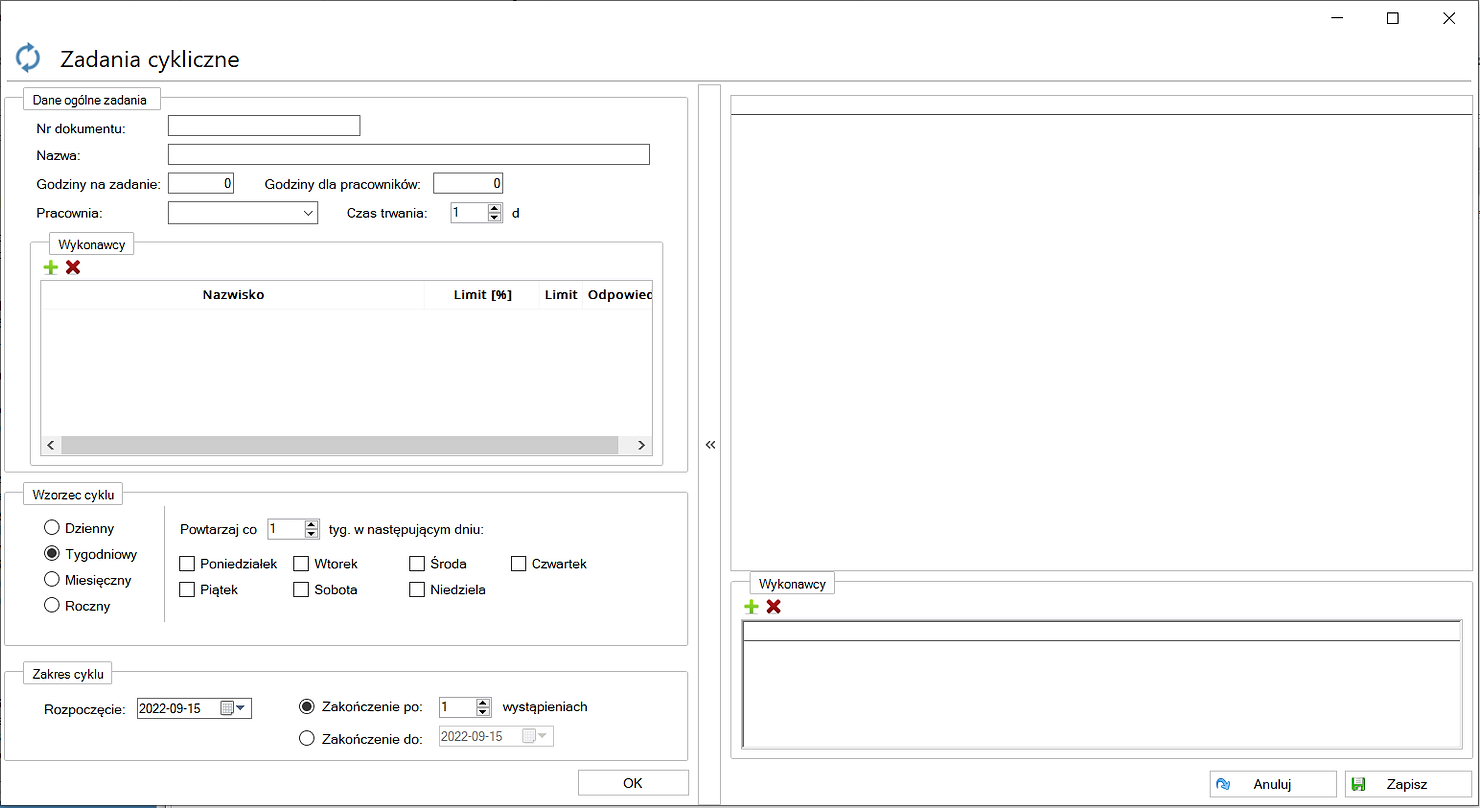This screenshot has height=808, width=1480.
Task: Click red X icon in right Wykonawcy panel
Action: tap(773, 606)
